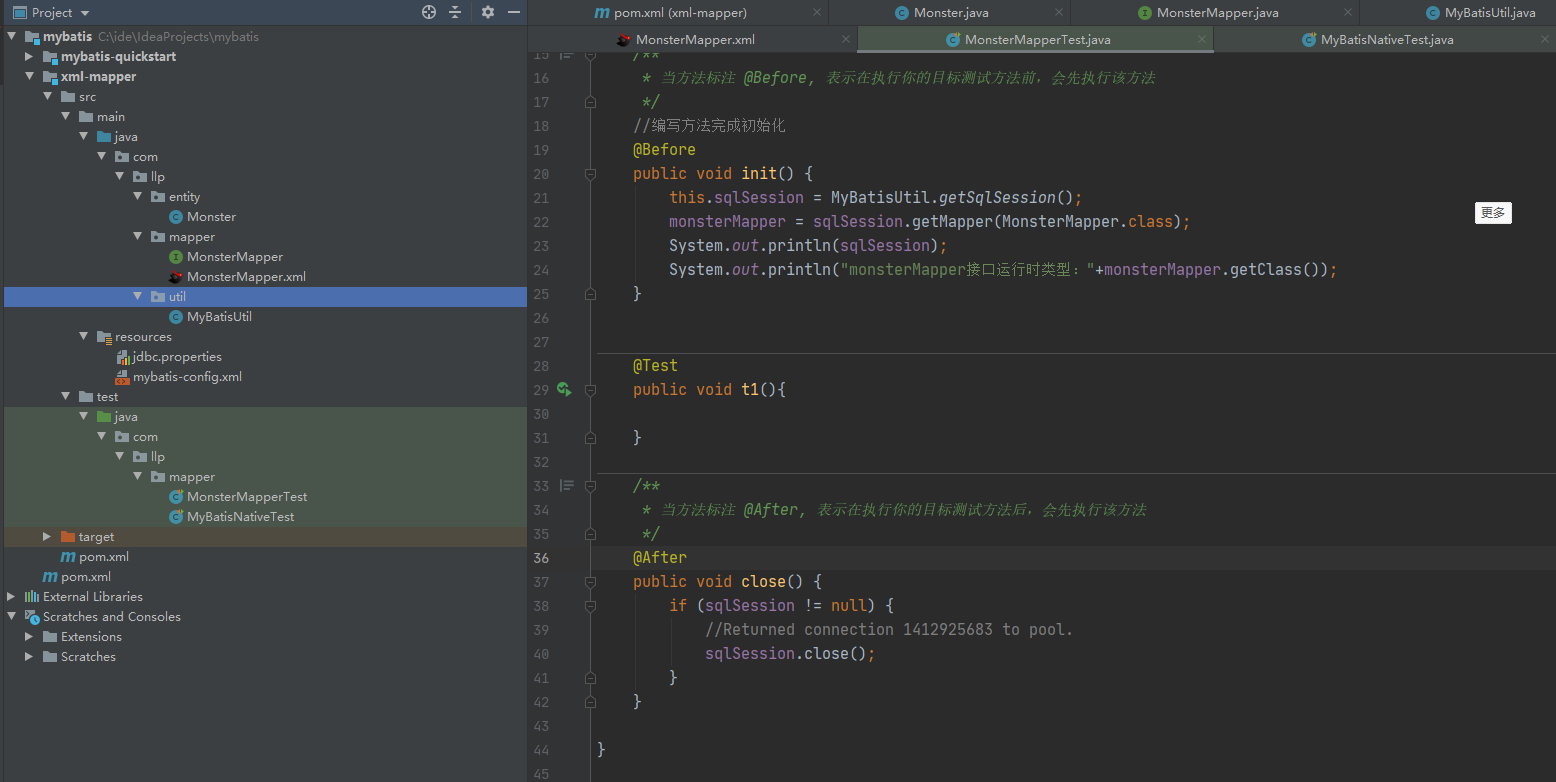This screenshot has width=1556, height=782.
Task: Collapse the main folder
Action: [65, 116]
